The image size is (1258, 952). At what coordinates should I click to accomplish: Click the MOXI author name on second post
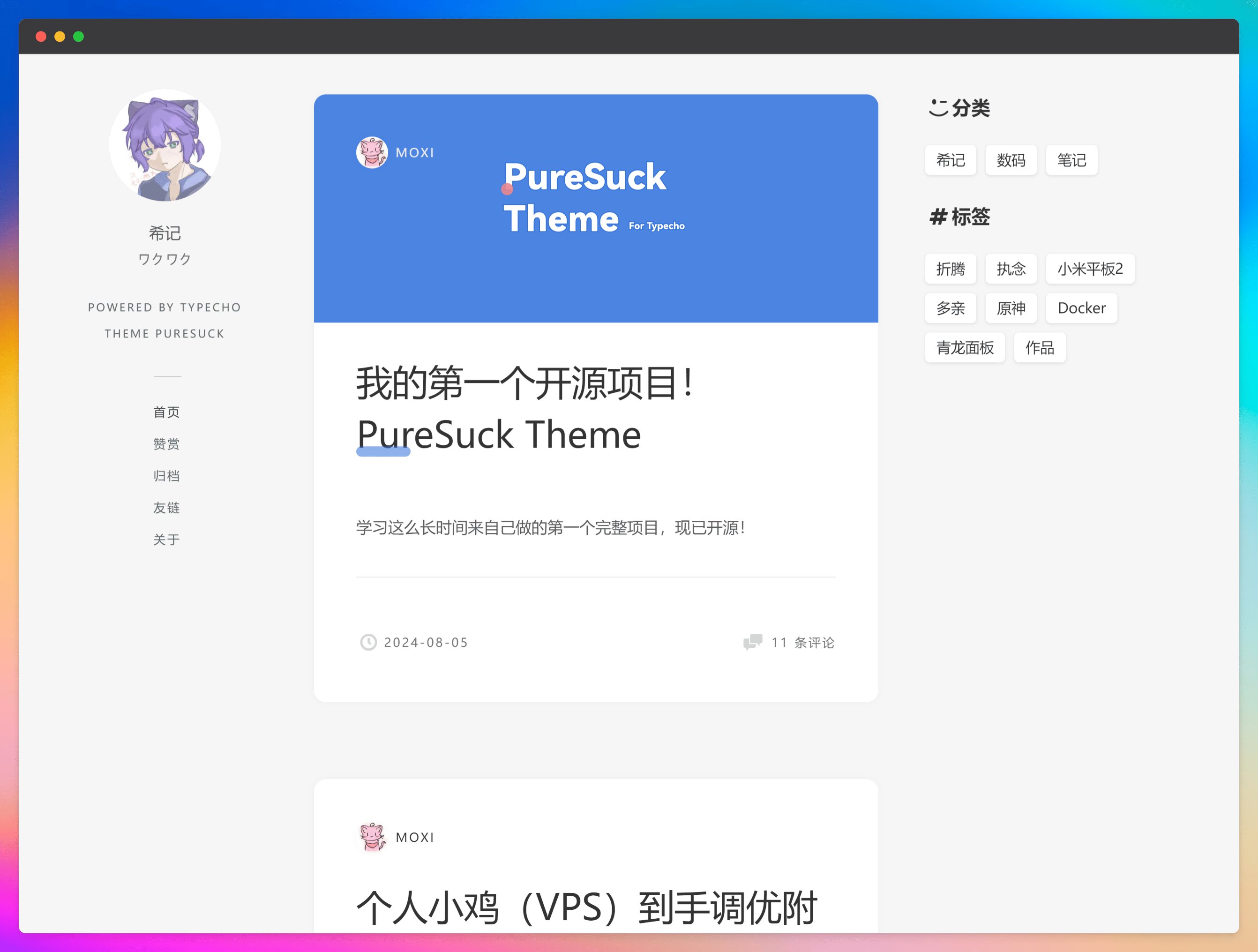click(x=415, y=837)
